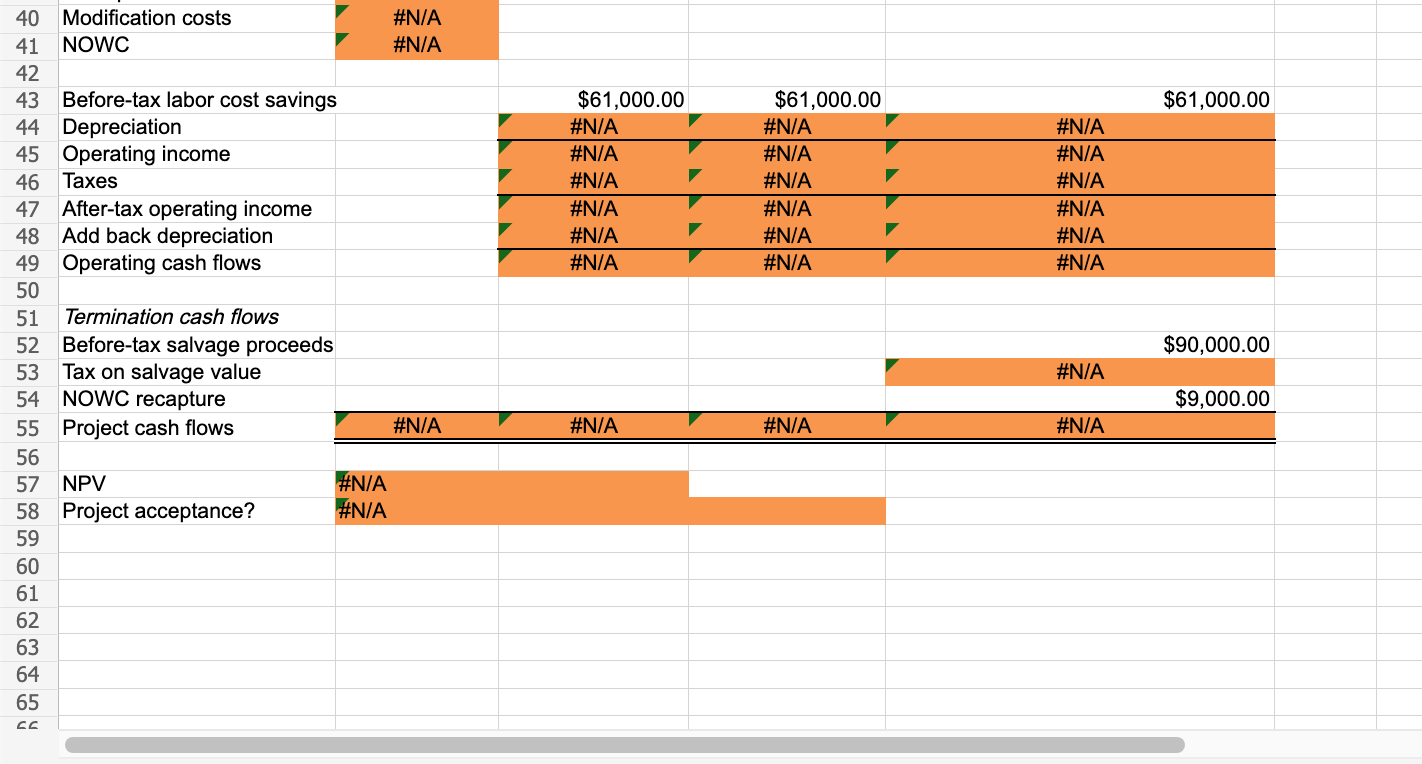
Task: Select the #N/A cell beside Modification costs
Action: coord(417,18)
